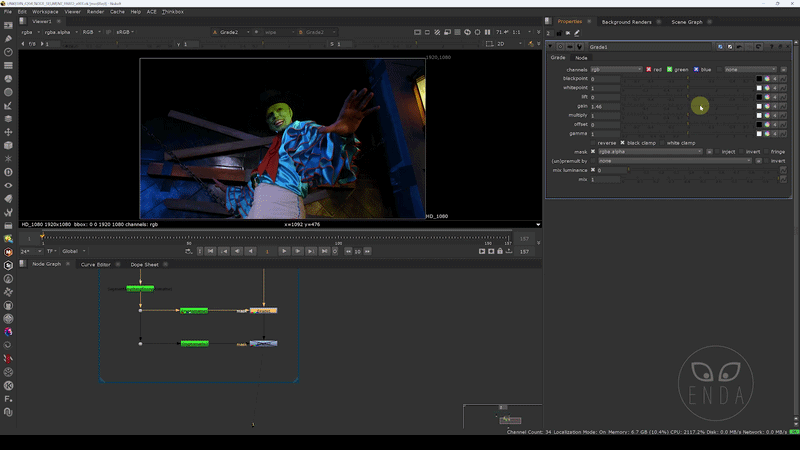Click the play backward button in timeline
The width and height of the screenshot is (800, 450).
[249, 251]
